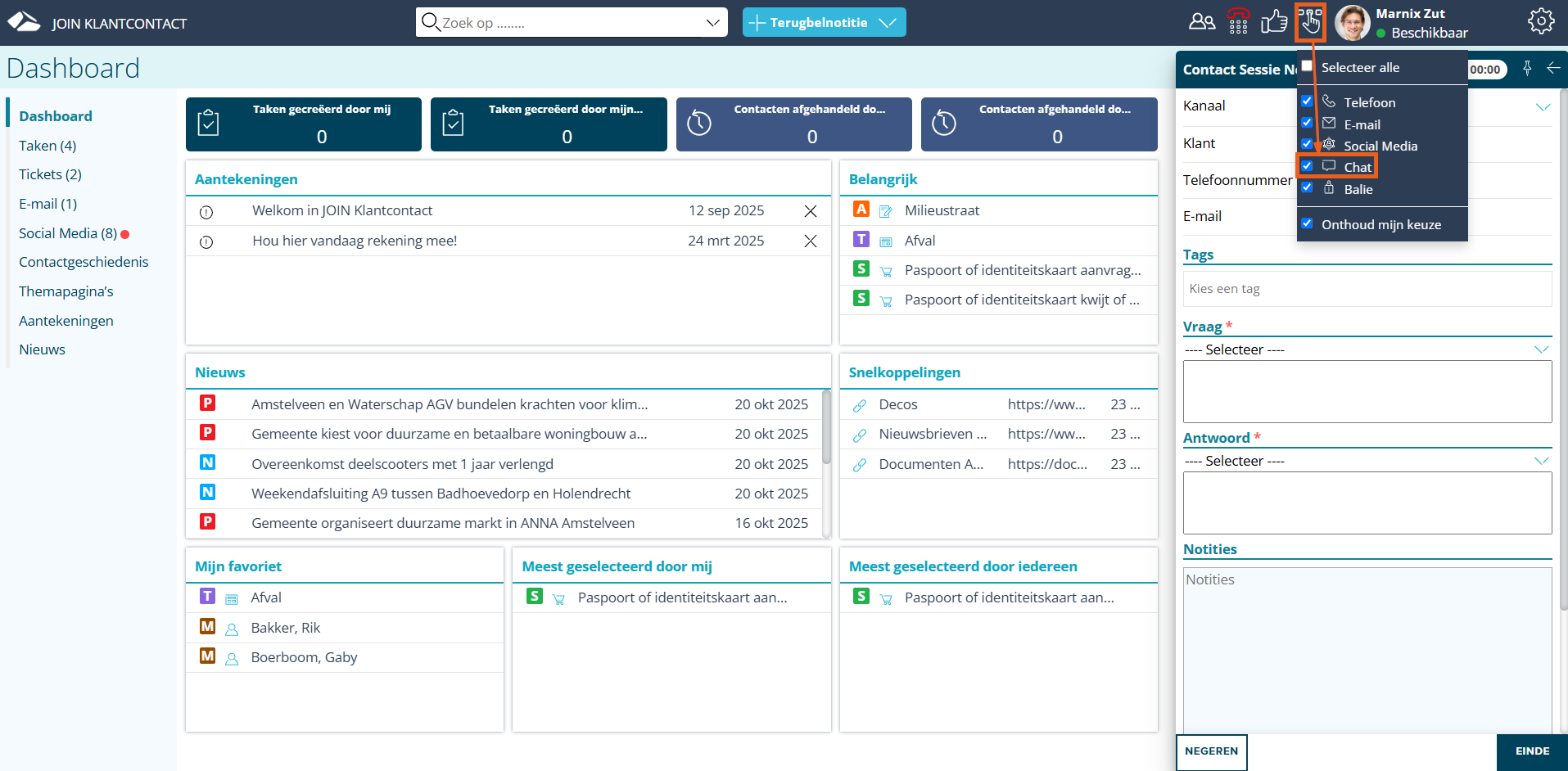Go to Contactgeschiedenis in sidebar
Screen dimensions: 1568x771
pos(84,262)
